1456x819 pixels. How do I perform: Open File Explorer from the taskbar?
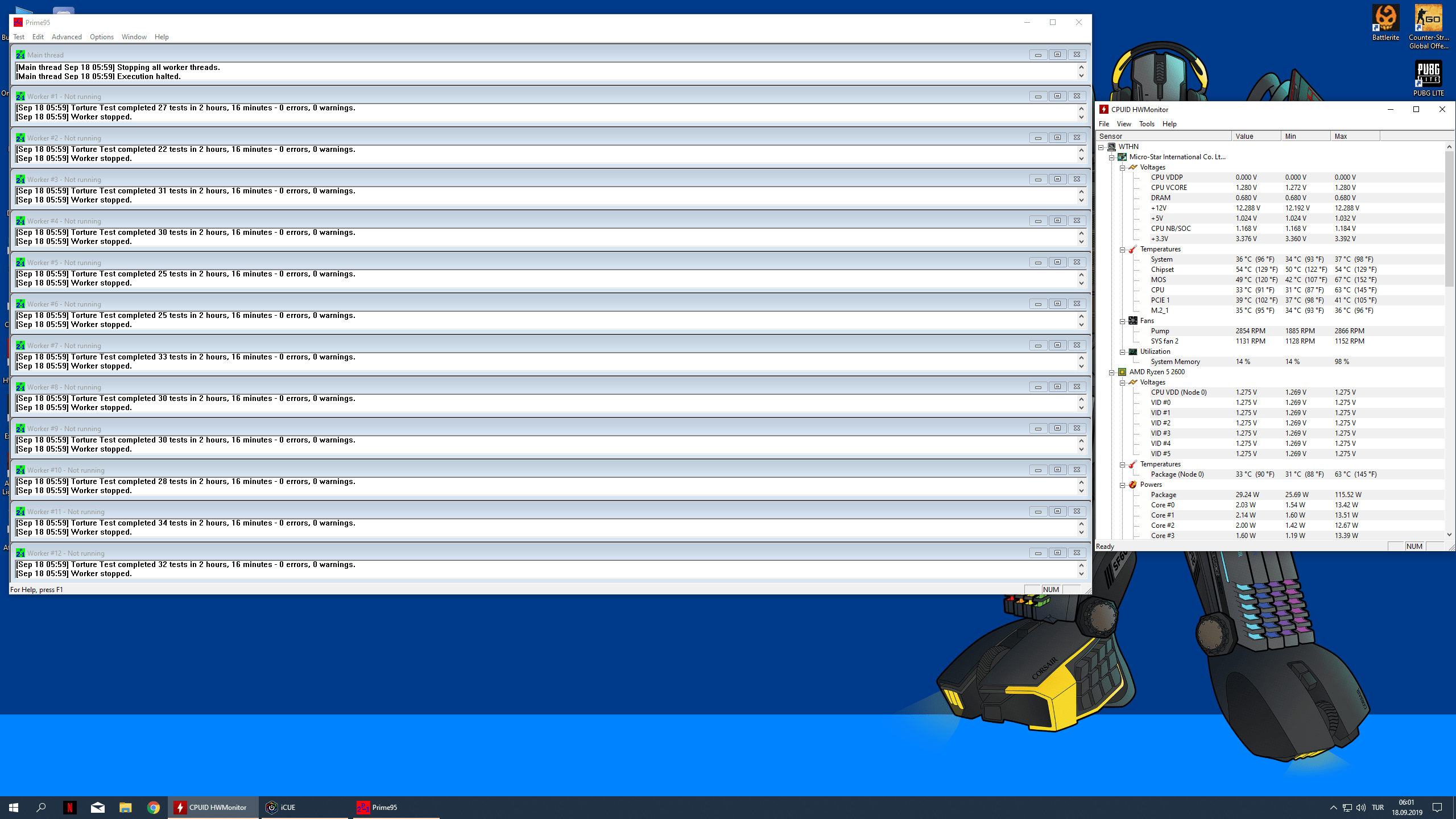pyautogui.click(x=125, y=807)
